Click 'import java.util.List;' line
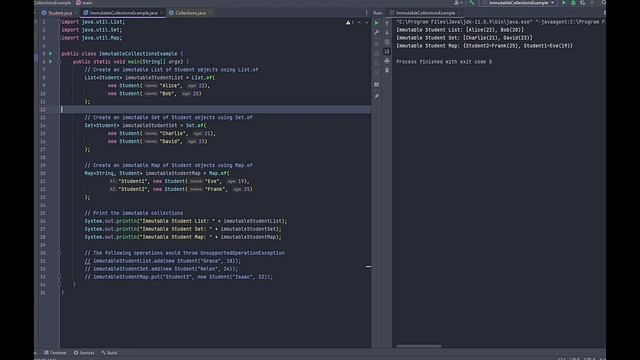This screenshot has height=360, width=640. tap(93, 22)
